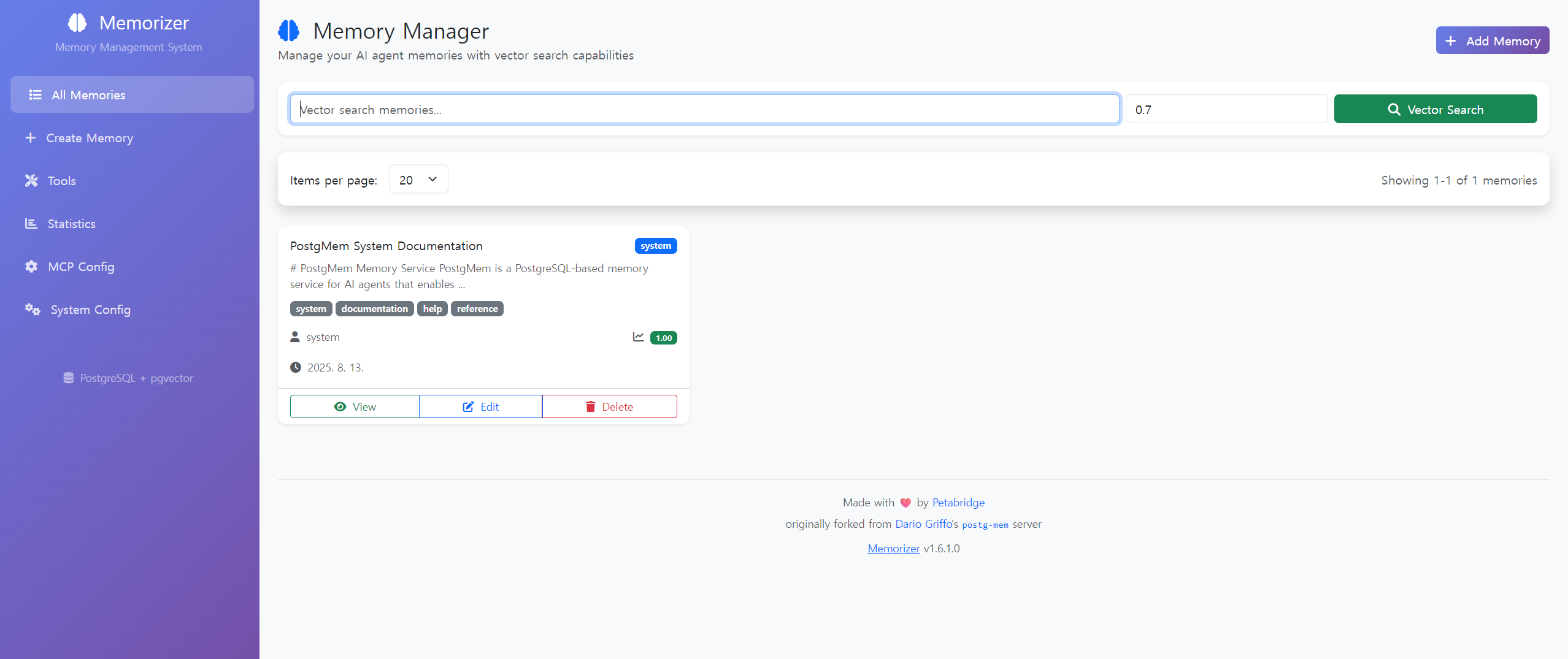
Task: Click the System Config double-gear icon
Action: 33,310
